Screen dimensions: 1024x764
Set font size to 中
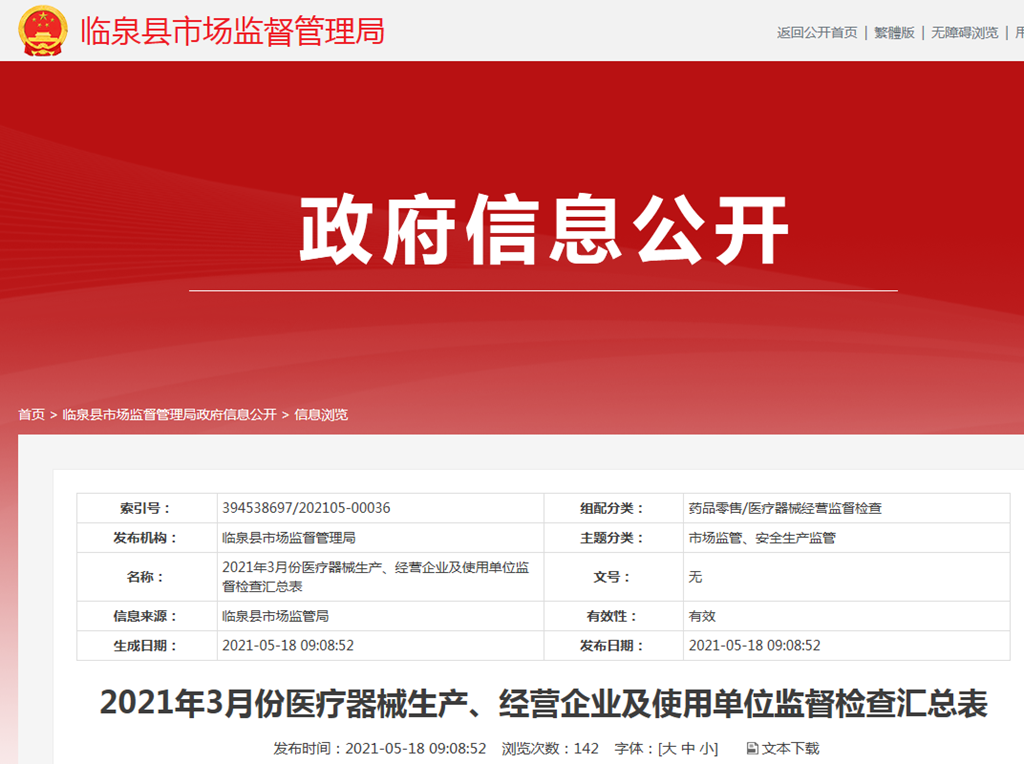coord(688,748)
